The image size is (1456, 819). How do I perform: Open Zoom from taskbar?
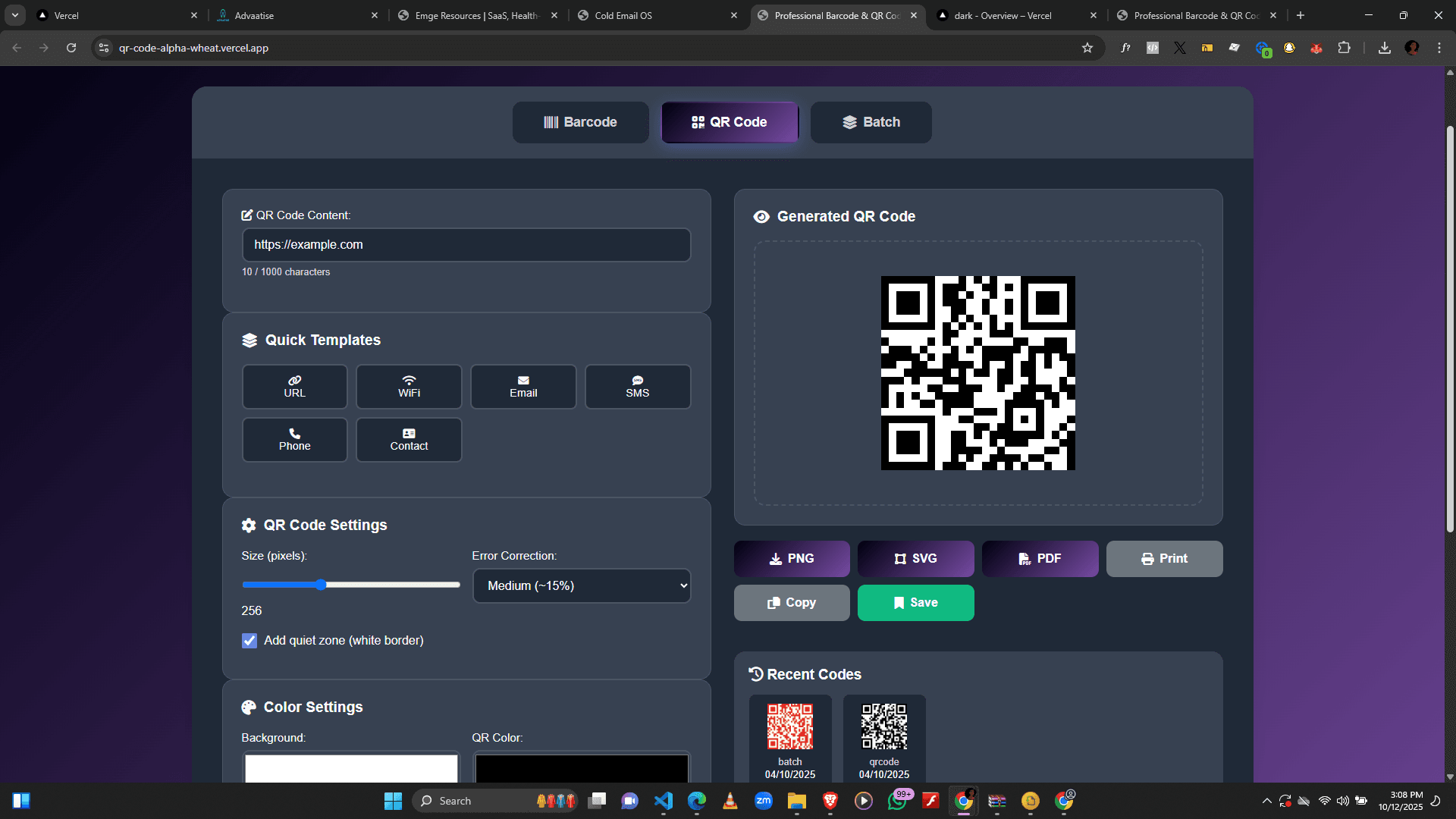[x=764, y=801]
